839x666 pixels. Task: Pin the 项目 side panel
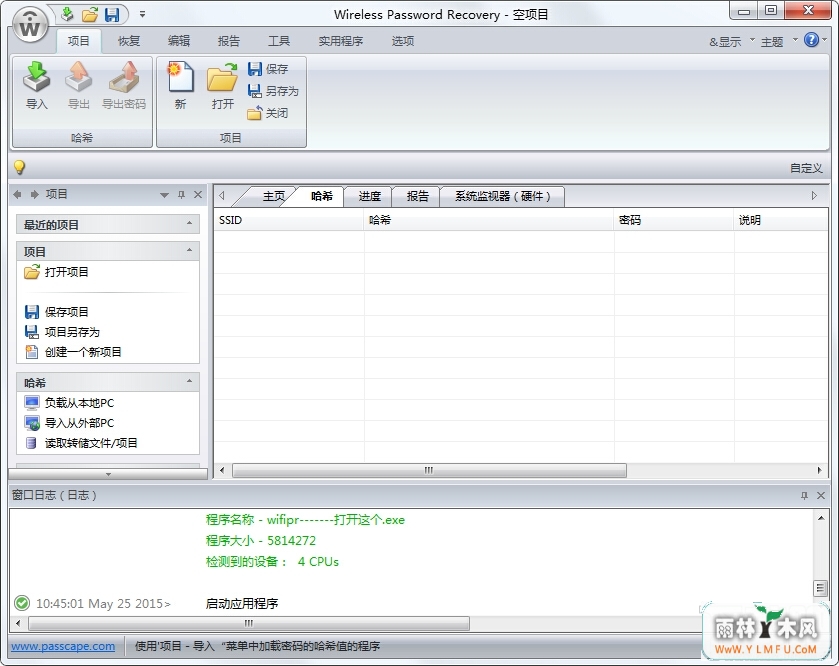point(181,195)
